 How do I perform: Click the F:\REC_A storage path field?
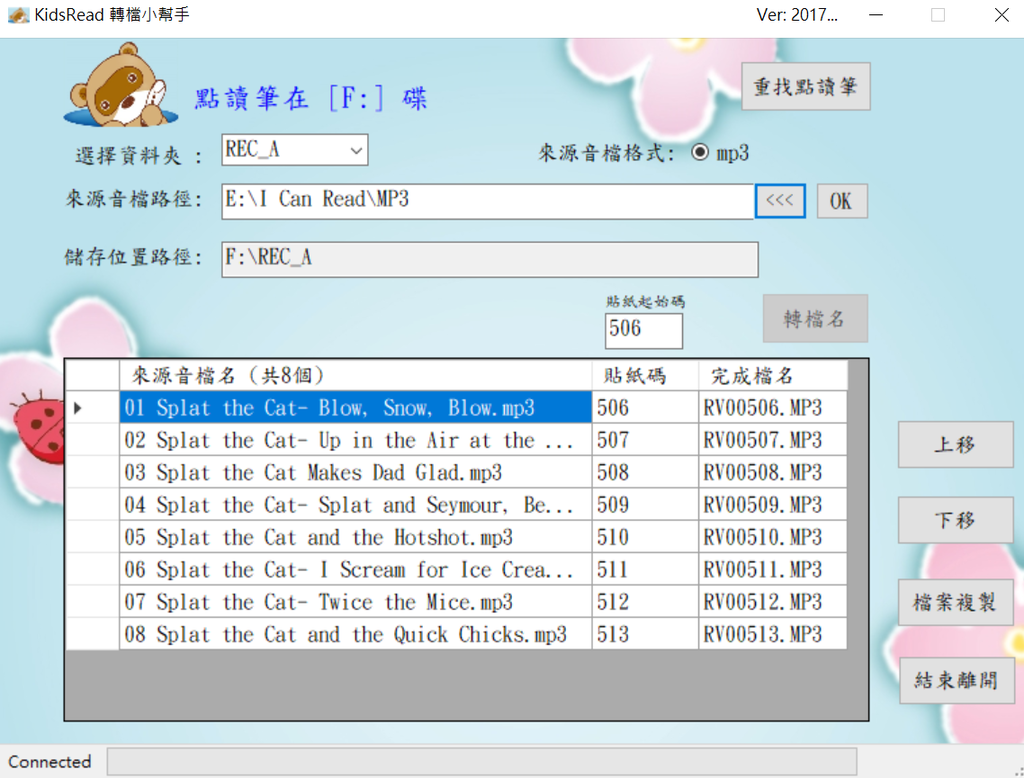pyautogui.click(x=490, y=259)
